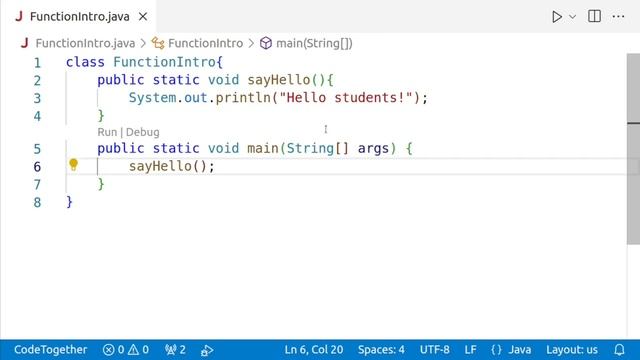Click line number 1 in the gutter
The image size is (640, 360).
37,62
